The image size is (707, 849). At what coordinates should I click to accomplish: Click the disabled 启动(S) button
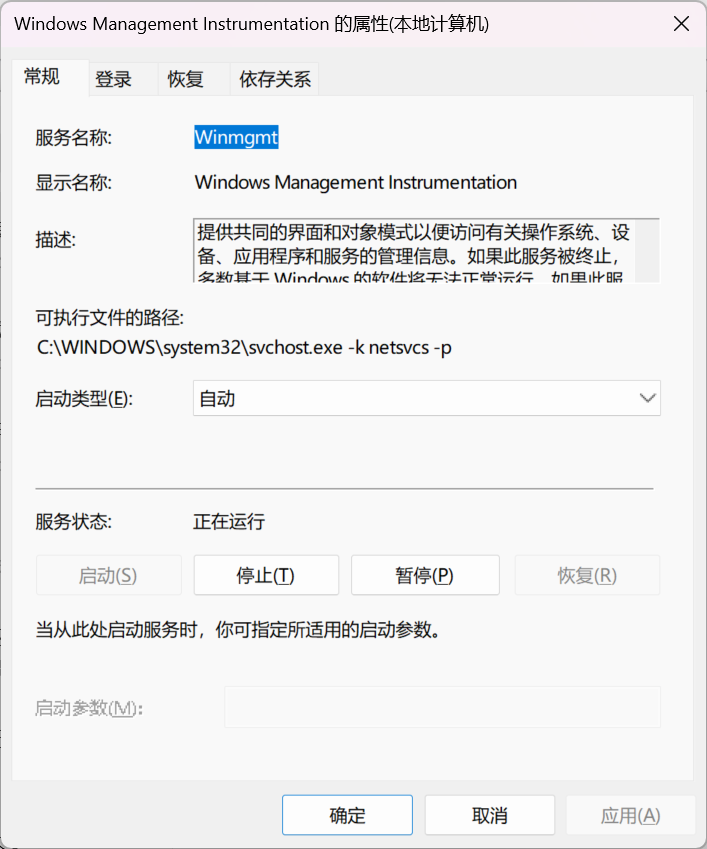click(108, 575)
